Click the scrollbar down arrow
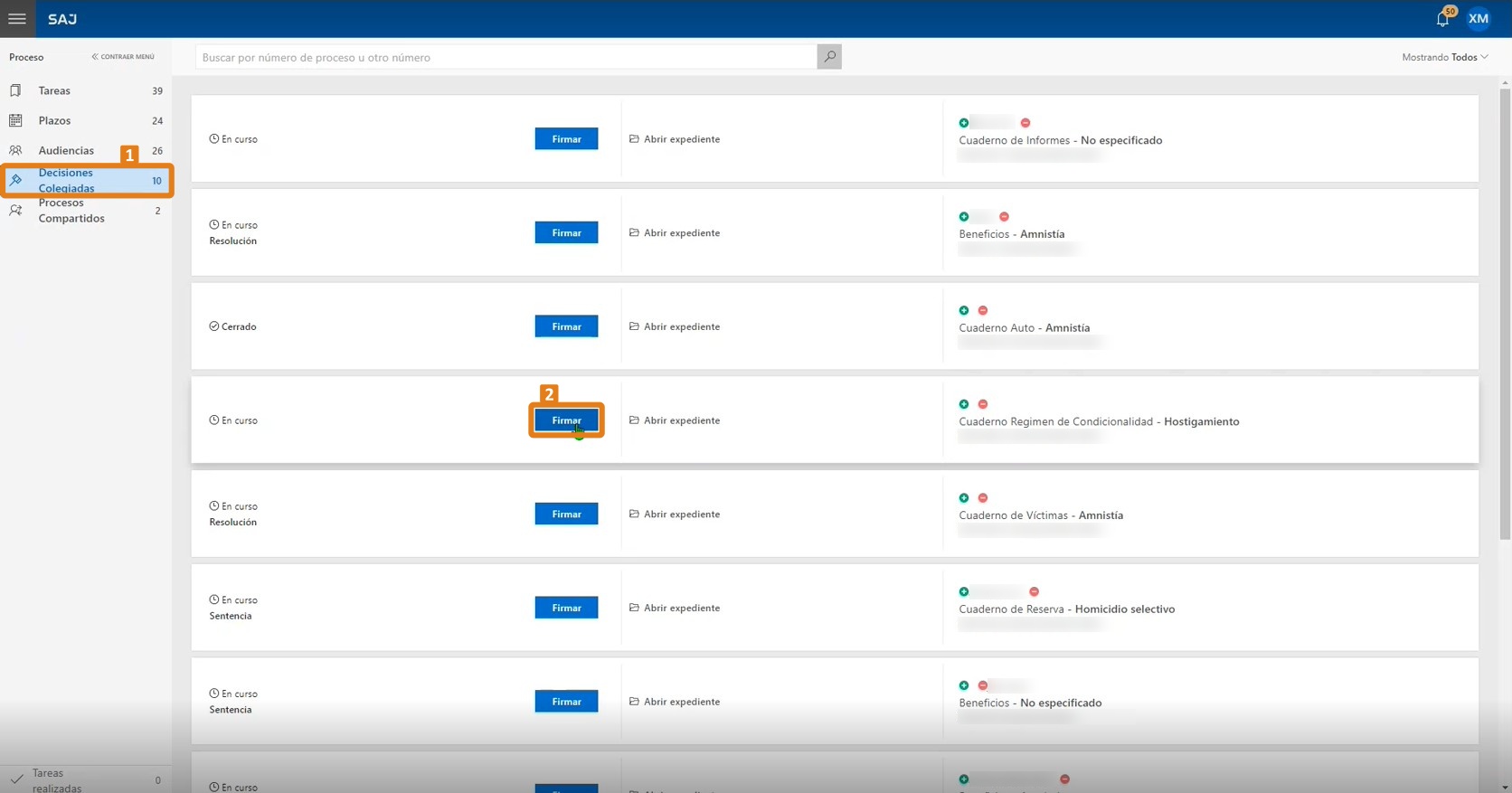 (1505, 787)
